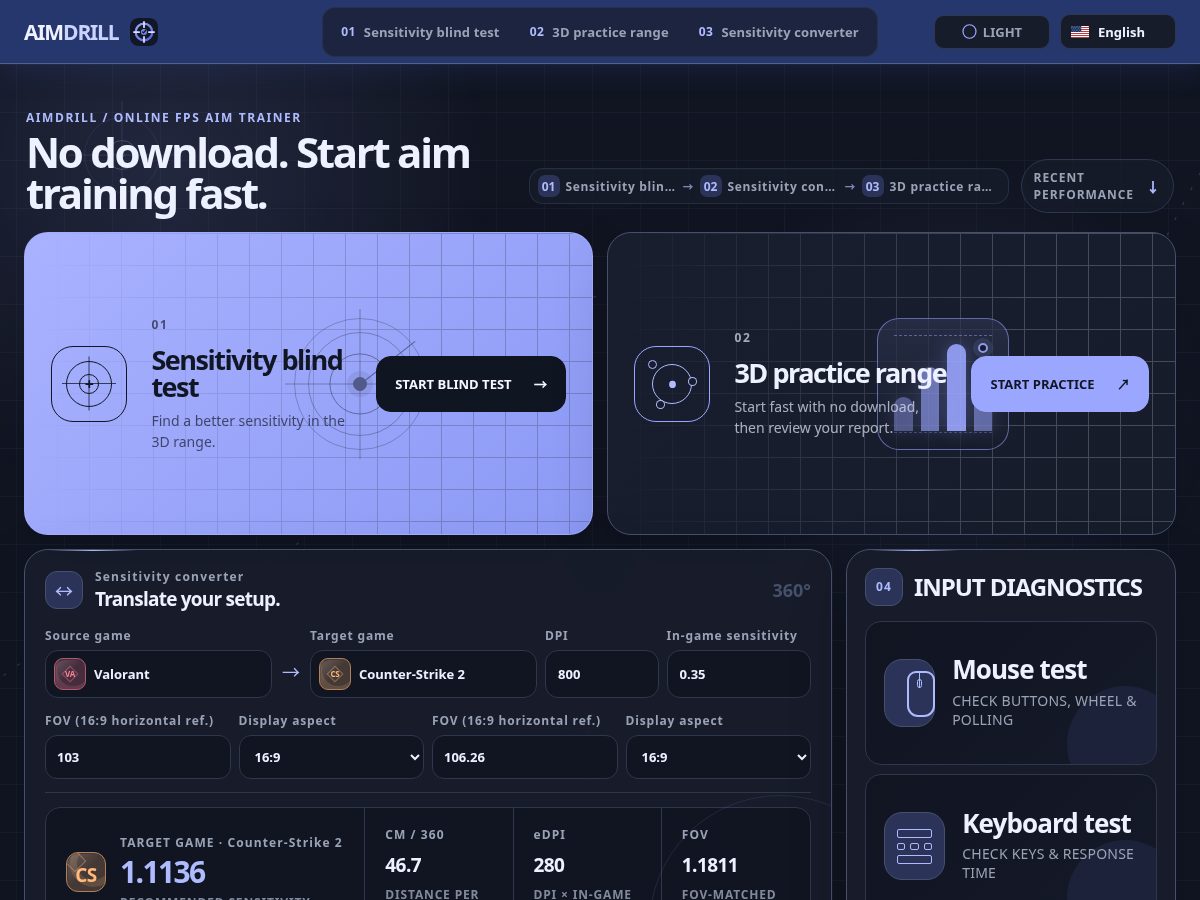Viewport: 1200px width, 900px height.
Task: Click the bar chart report illustration
Action: (x=942, y=384)
